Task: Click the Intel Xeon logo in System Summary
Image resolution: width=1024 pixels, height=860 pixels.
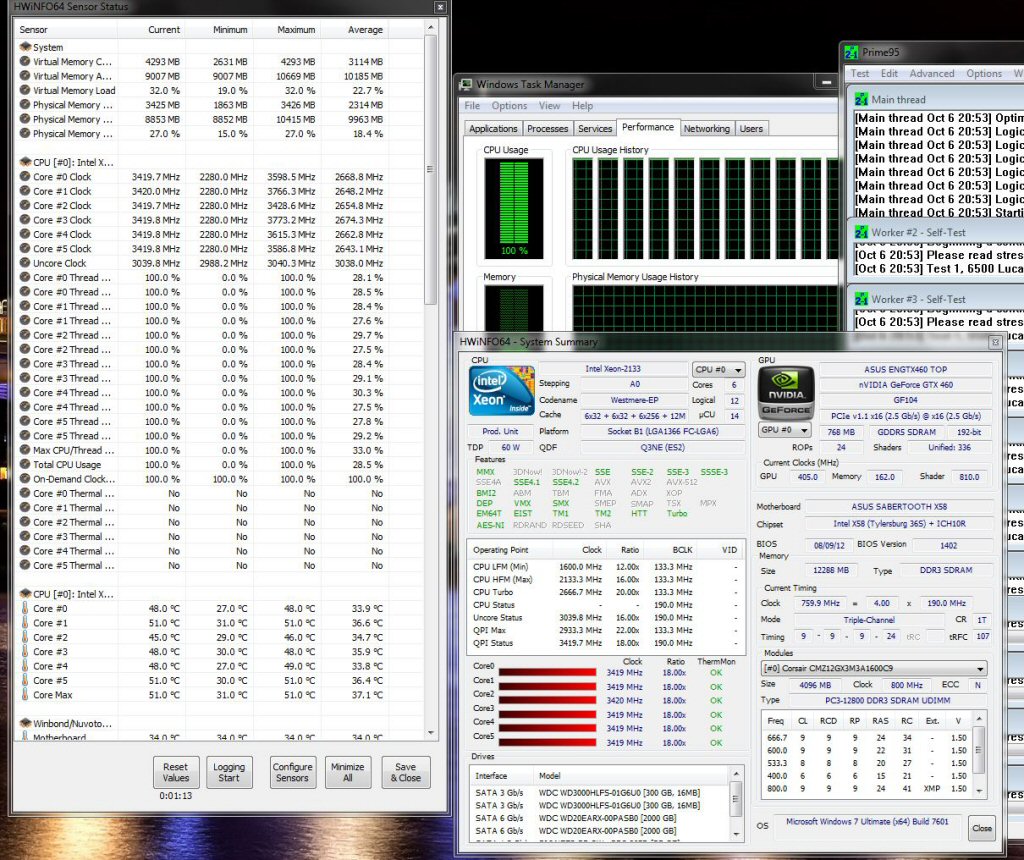Action: [x=502, y=390]
